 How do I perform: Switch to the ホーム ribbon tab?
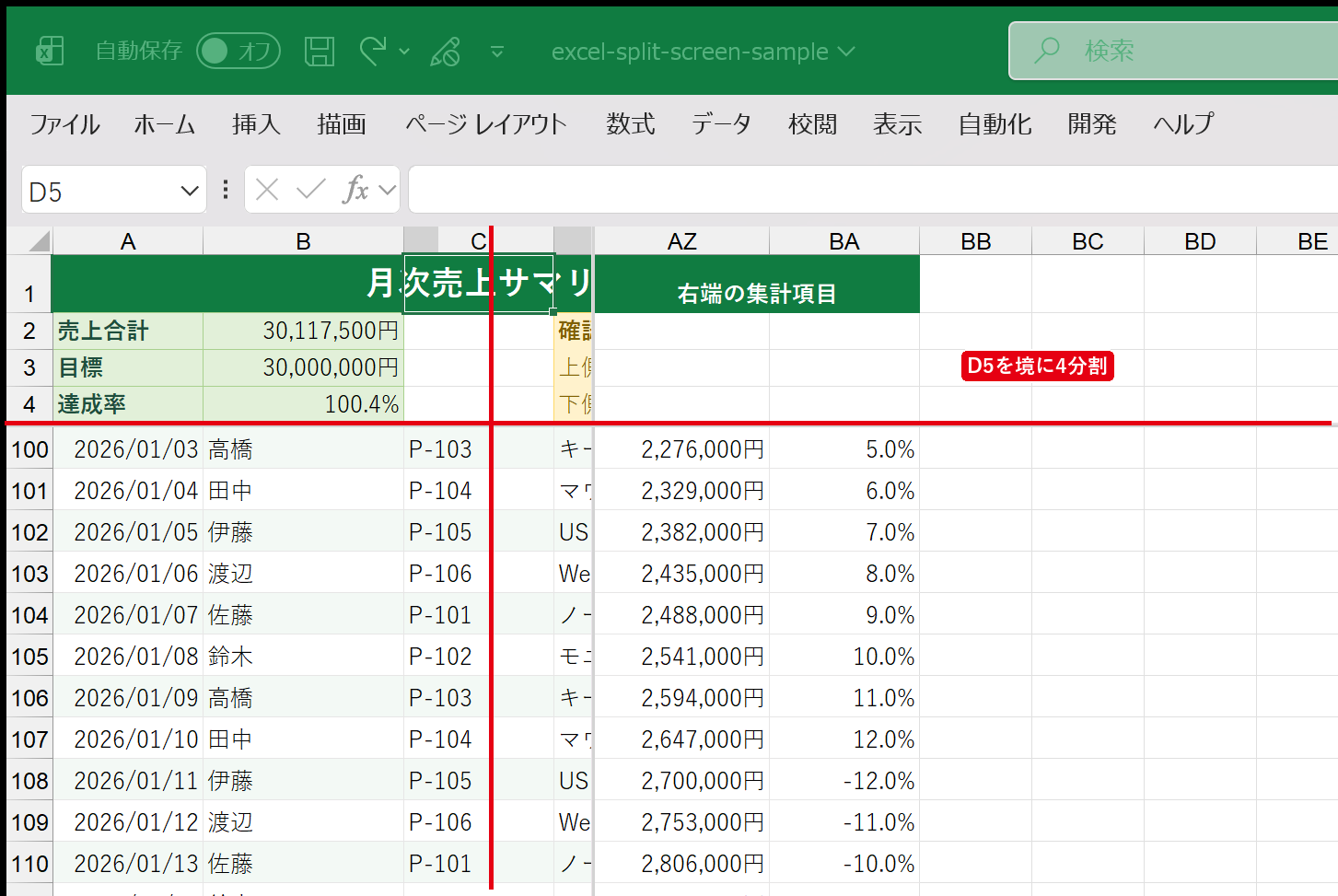click(165, 124)
